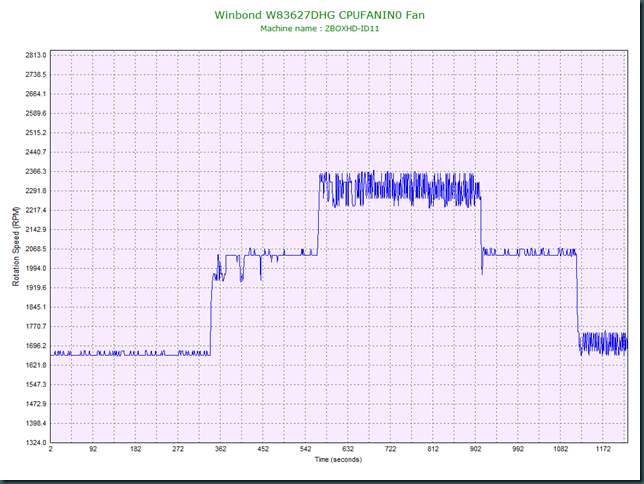Click the 2142.9 y-axis value
The image size is (644, 484).
36,229
